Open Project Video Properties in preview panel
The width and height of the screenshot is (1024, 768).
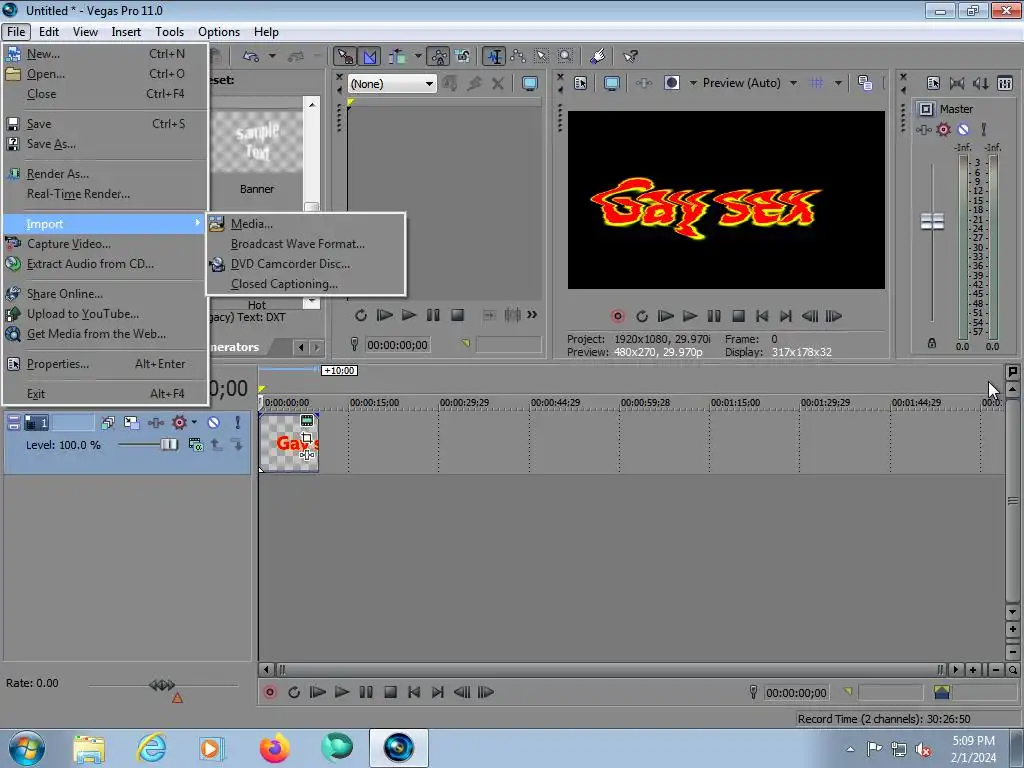[580, 83]
